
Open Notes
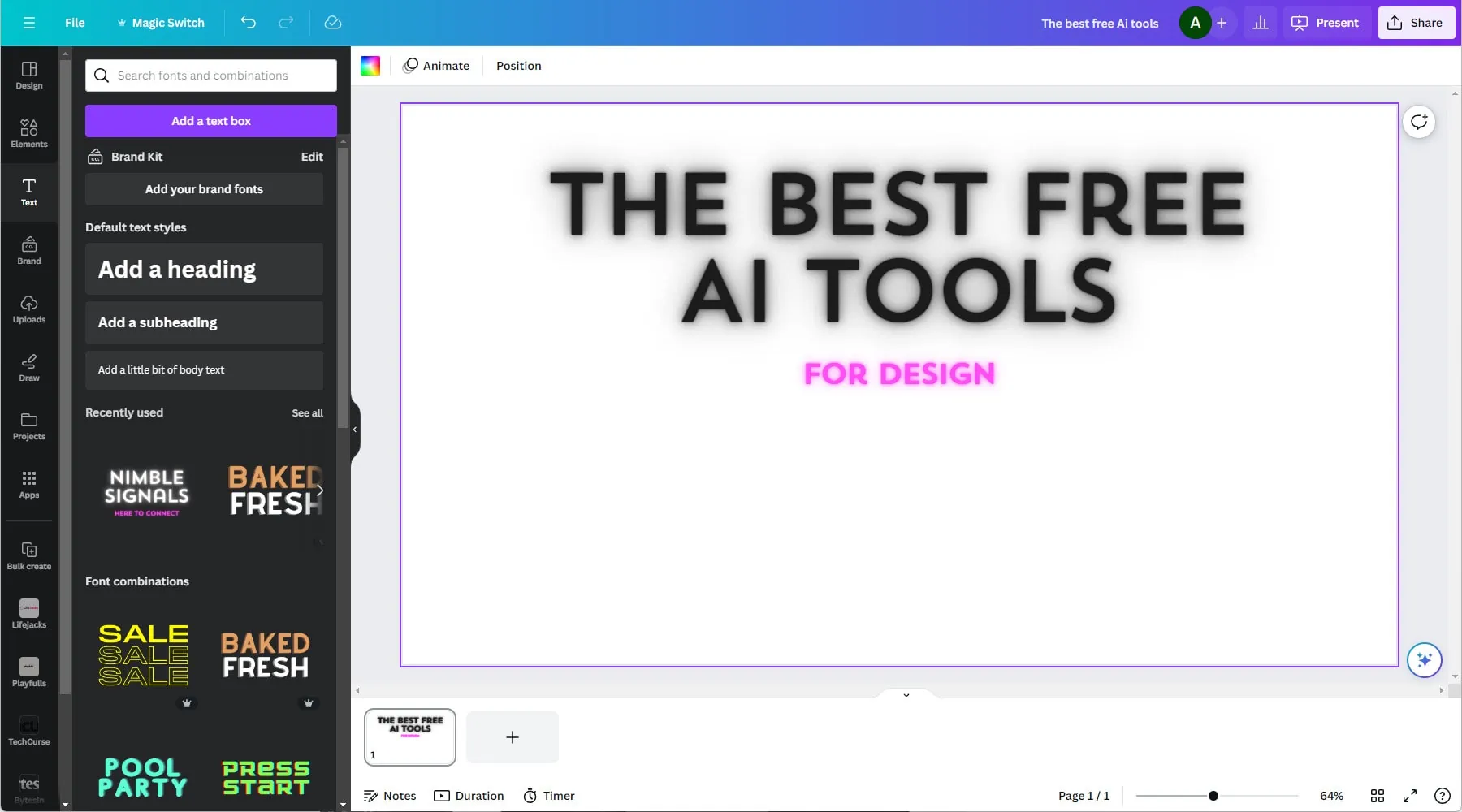[x=390, y=796]
